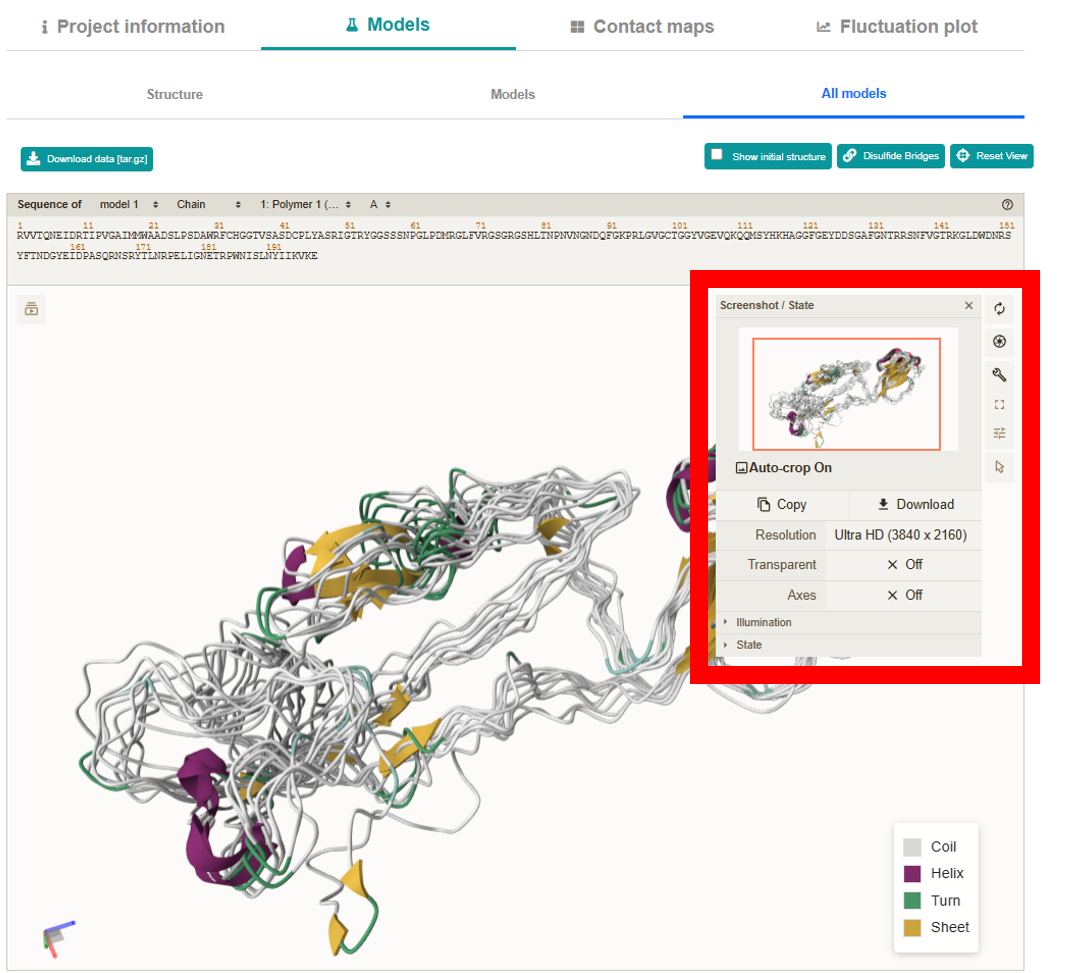This screenshot has height=973, width=1065.
Task: Click the XYZ axes orientation gizmo
Action: pos(58,939)
